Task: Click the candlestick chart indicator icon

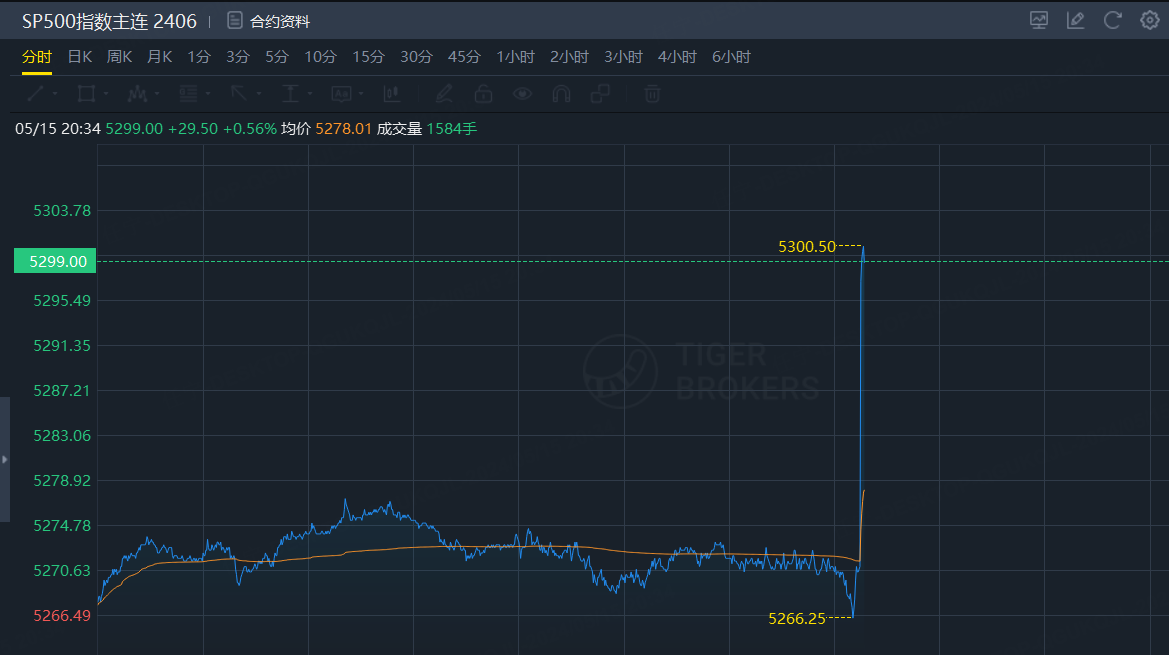Action: pos(391,93)
